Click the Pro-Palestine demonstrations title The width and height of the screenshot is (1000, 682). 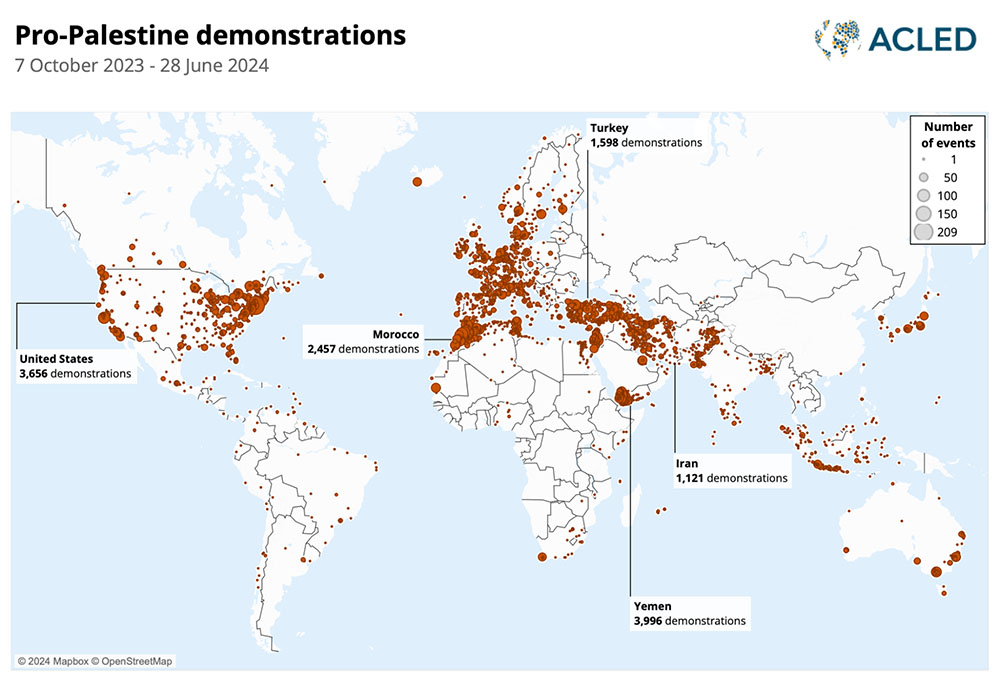[211, 36]
